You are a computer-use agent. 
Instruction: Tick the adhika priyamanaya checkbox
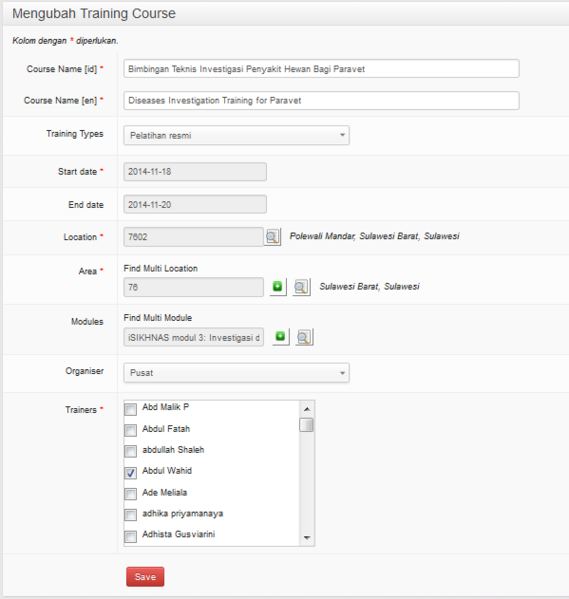pos(130,515)
